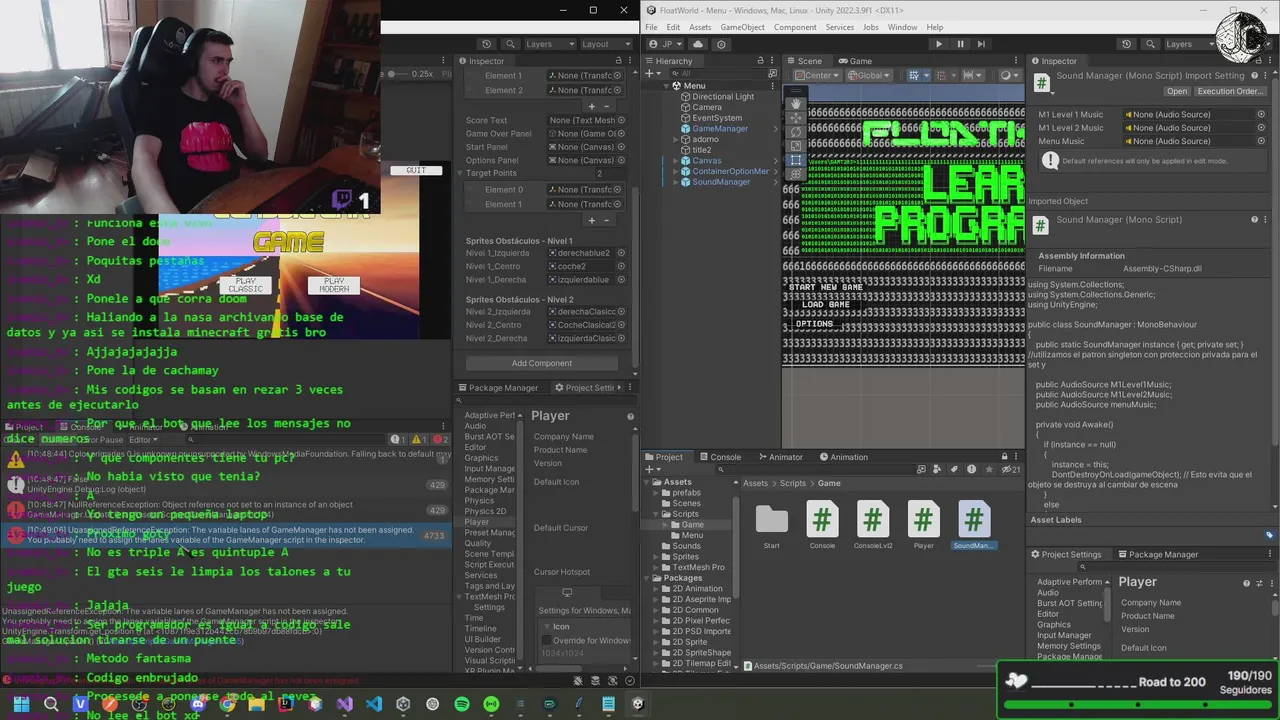Select the Move tool in Scene
1280x720 pixels.
coord(795,118)
